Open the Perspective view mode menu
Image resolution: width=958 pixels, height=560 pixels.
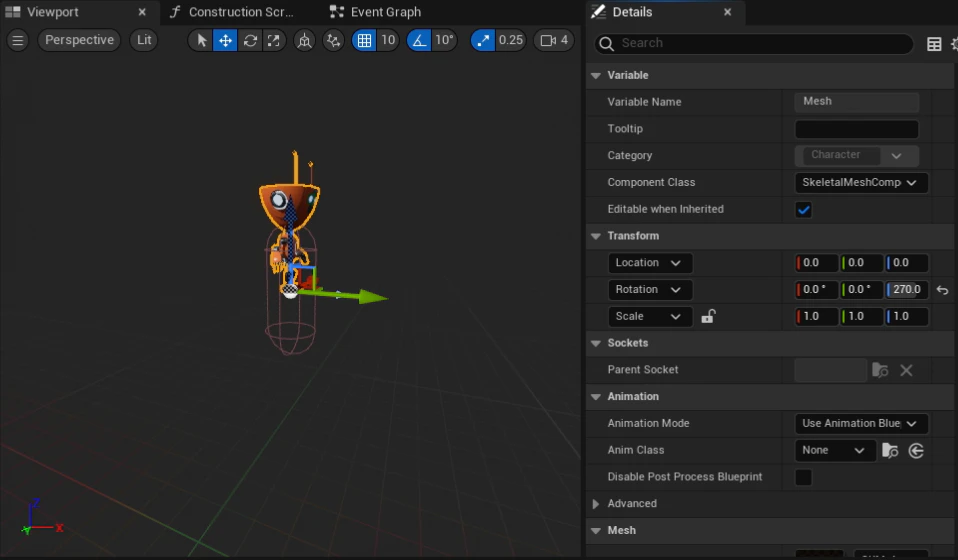coord(79,40)
